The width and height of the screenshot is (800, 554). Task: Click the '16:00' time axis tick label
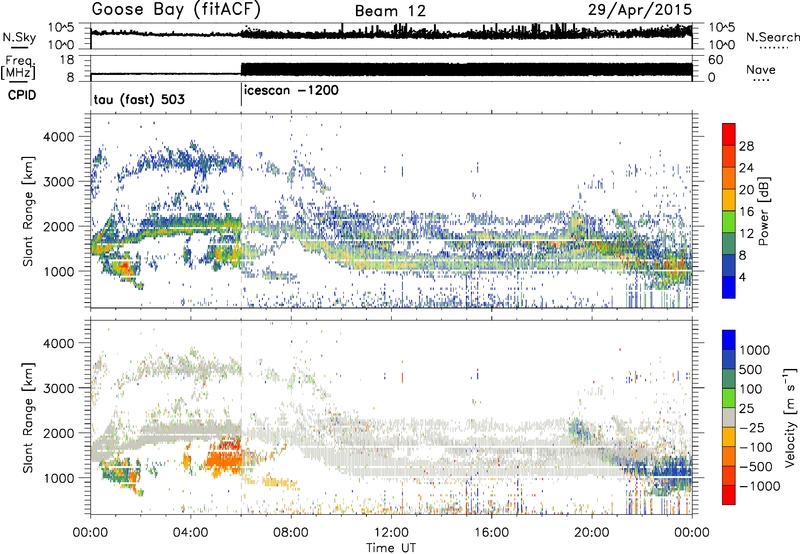tap(491, 533)
